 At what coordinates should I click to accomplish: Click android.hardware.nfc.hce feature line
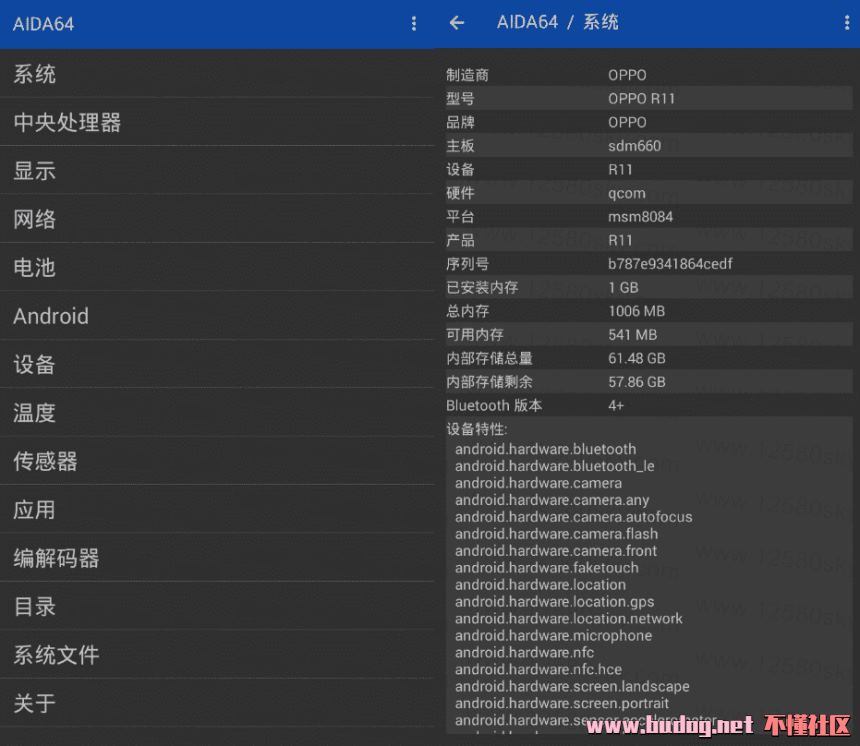pyautogui.click(x=538, y=669)
